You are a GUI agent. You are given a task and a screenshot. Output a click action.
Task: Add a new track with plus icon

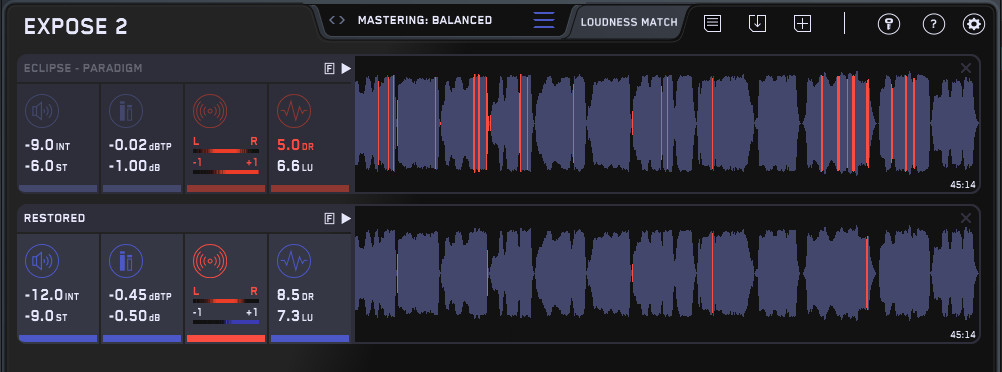coord(802,24)
